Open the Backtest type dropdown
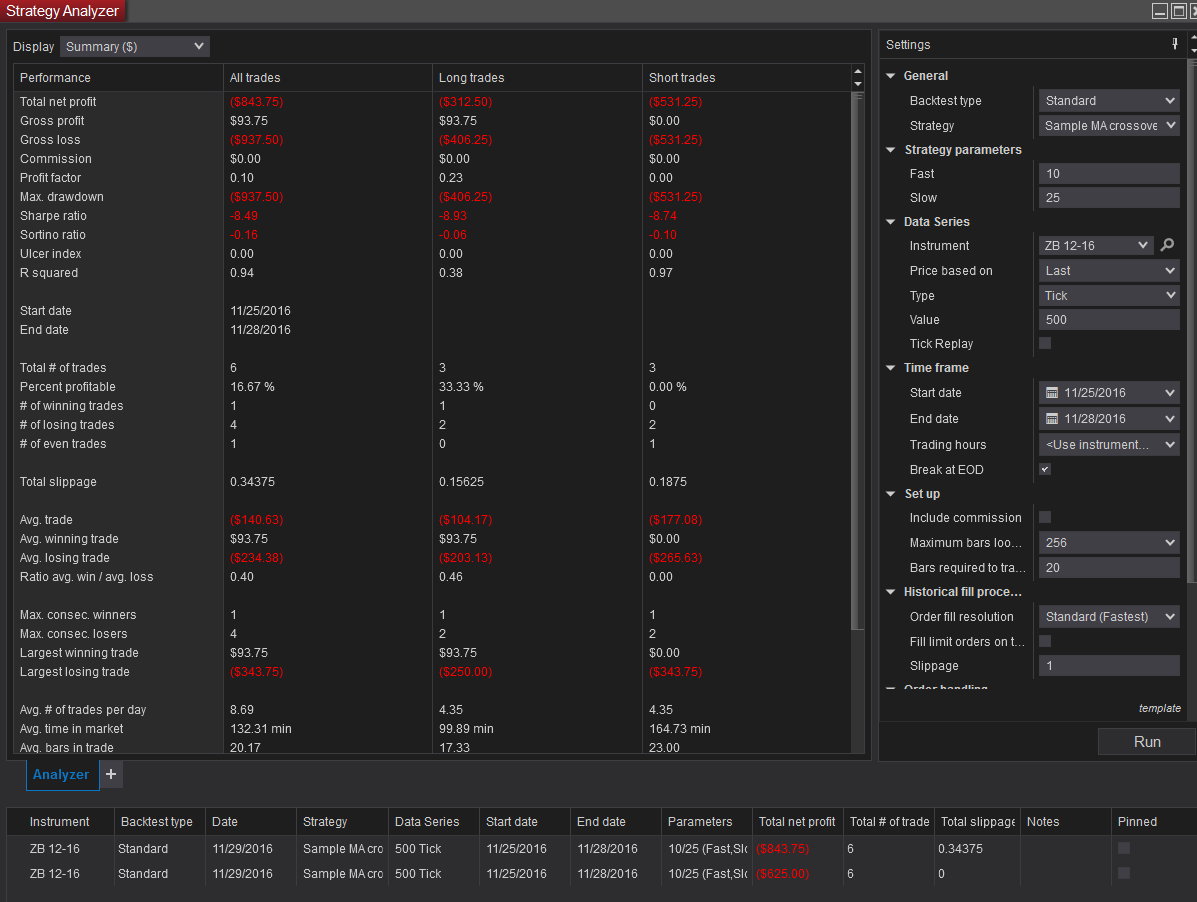This screenshot has height=902, width=1197. 1109,101
